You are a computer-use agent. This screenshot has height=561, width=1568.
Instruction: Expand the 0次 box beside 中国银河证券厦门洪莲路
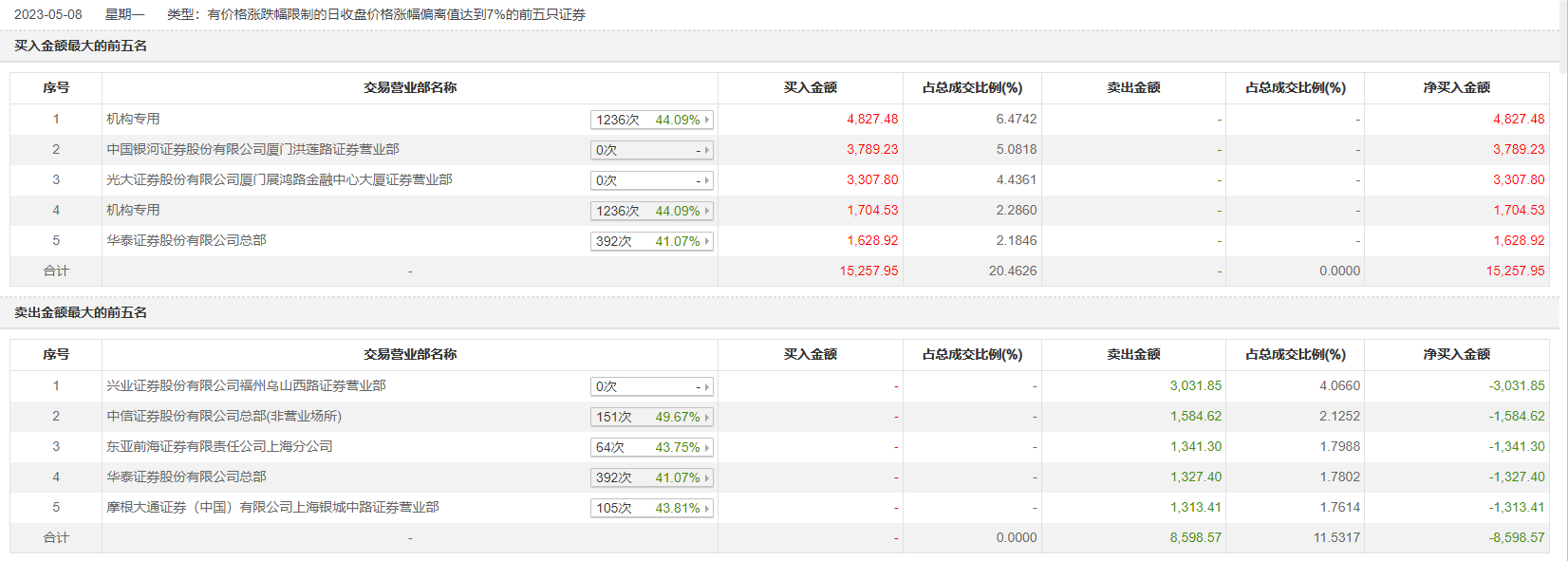(651, 150)
